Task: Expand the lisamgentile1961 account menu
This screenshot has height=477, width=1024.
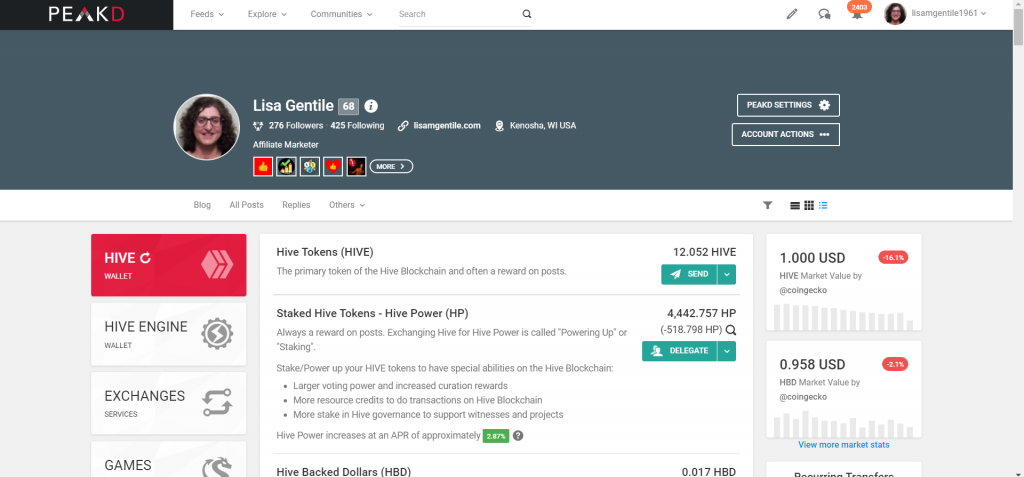Action: pos(950,13)
